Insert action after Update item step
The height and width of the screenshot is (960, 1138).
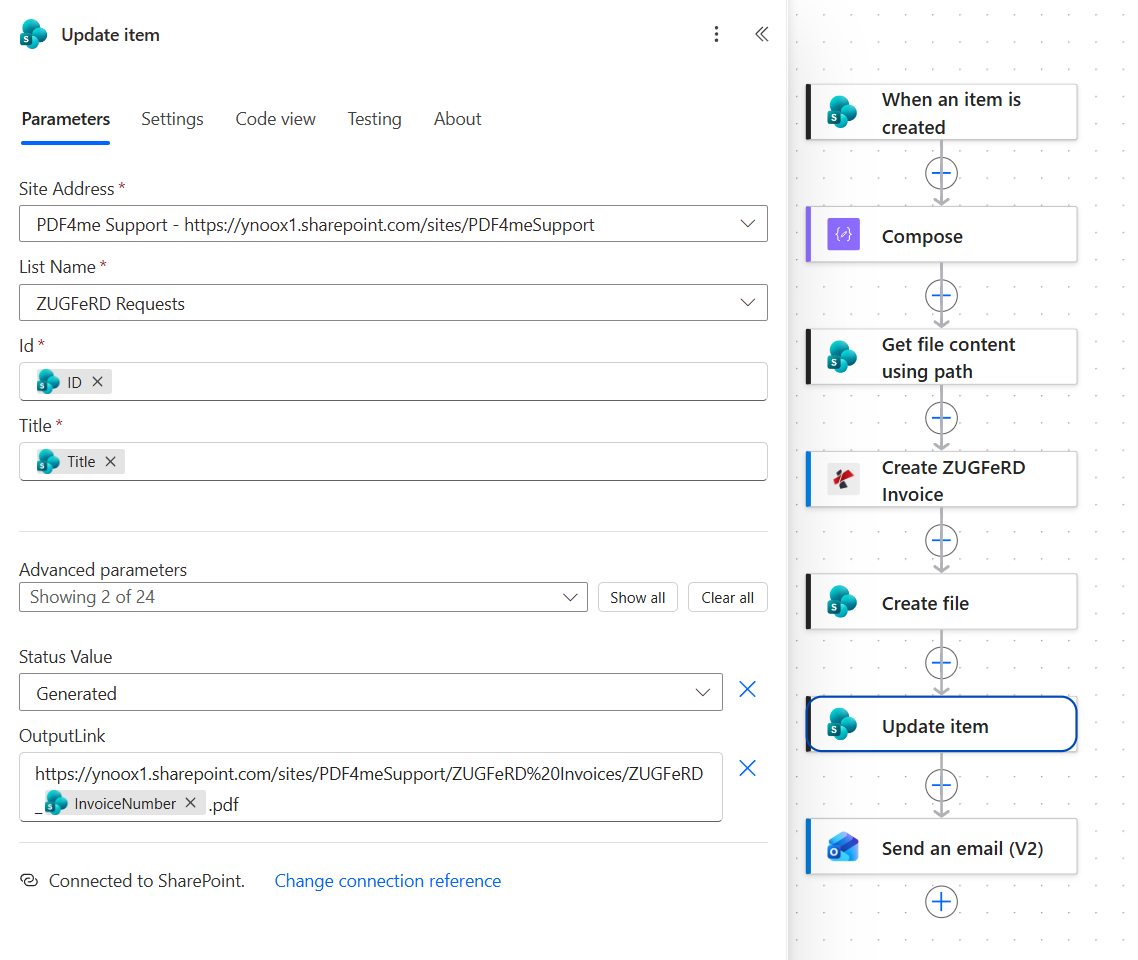click(x=941, y=786)
